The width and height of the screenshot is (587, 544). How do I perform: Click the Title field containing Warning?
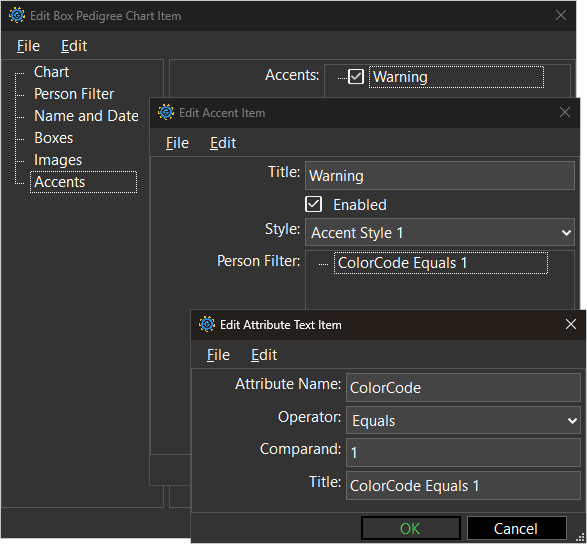[440, 176]
